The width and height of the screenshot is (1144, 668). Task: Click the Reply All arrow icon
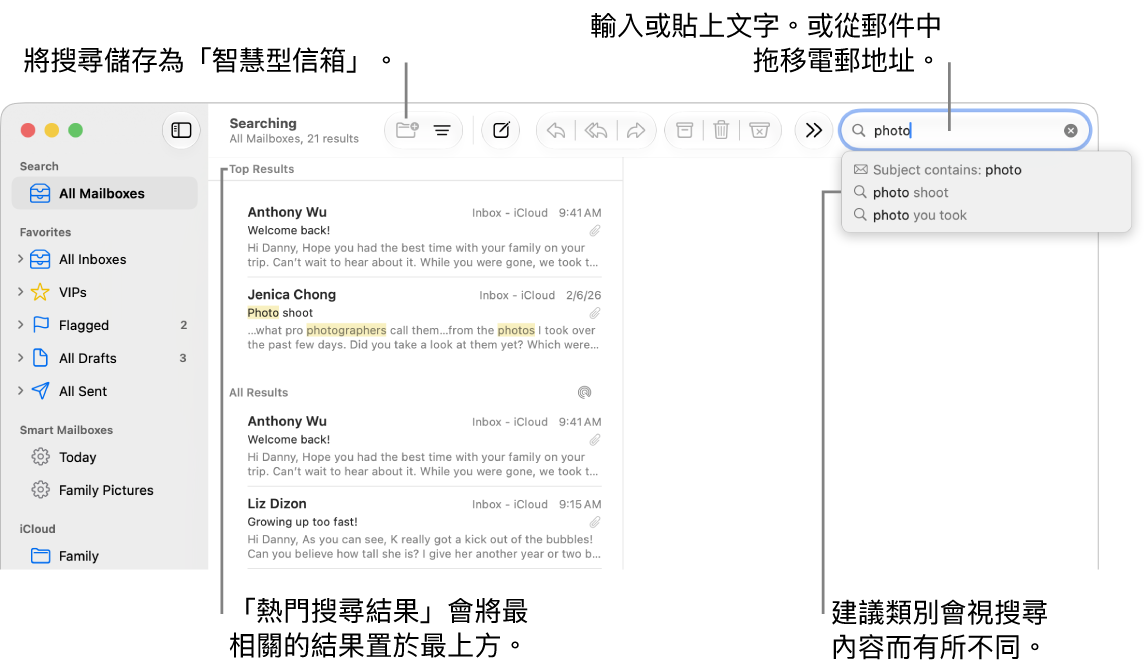click(x=596, y=131)
